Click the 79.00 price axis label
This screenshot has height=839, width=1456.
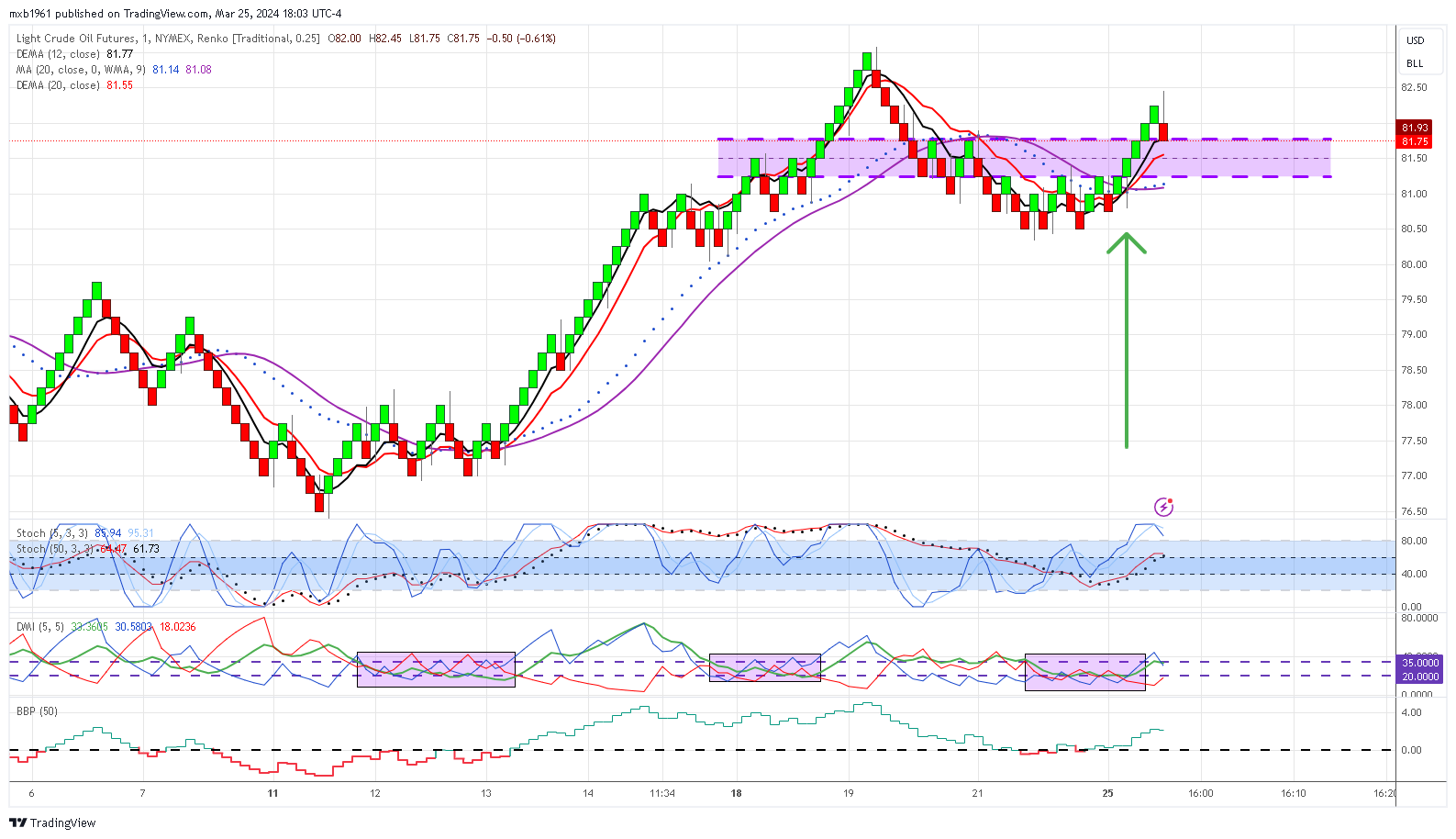pyautogui.click(x=1414, y=335)
